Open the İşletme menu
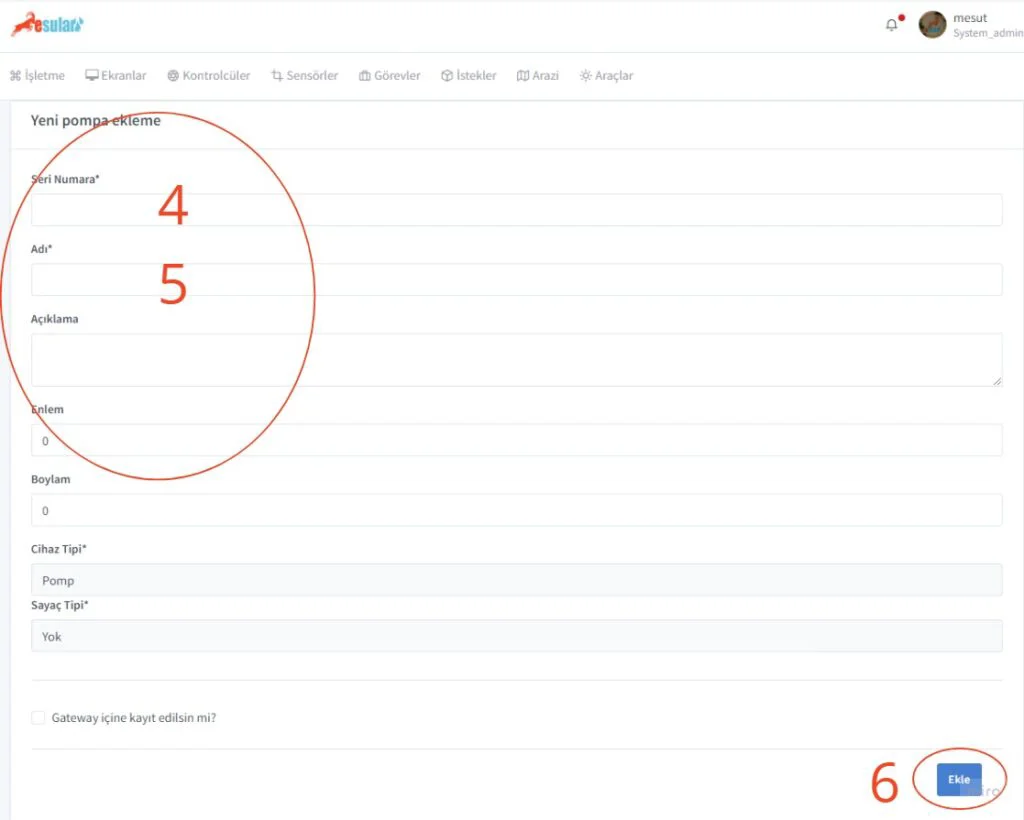Viewport: 1024px width, 820px height. tap(37, 76)
